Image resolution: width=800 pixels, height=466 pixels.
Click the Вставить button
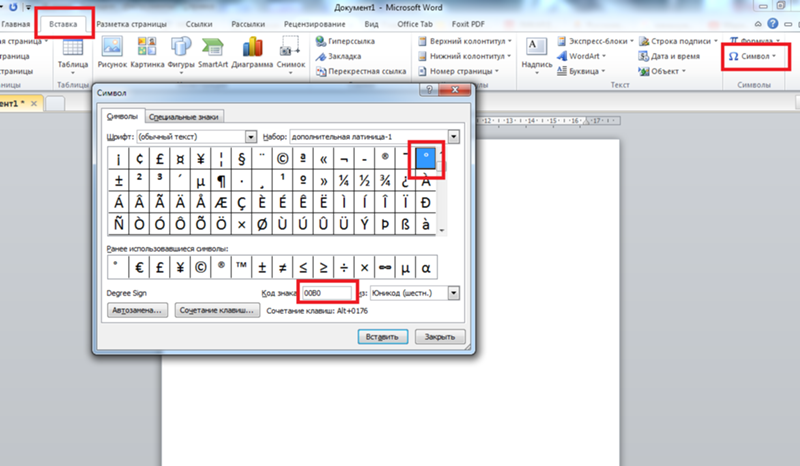383,337
